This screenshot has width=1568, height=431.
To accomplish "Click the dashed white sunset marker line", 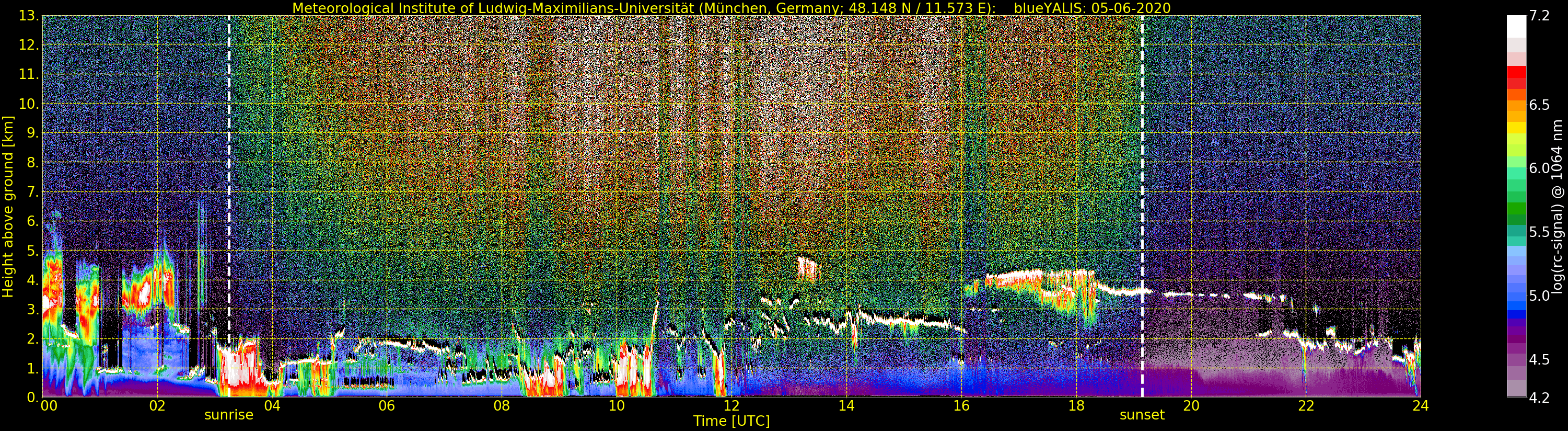I will [1142, 206].
